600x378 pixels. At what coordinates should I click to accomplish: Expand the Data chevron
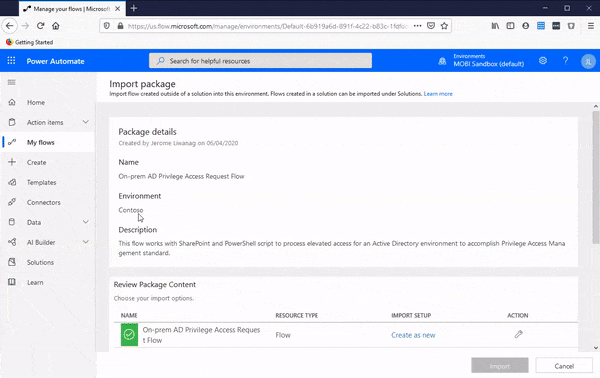click(x=86, y=222)
